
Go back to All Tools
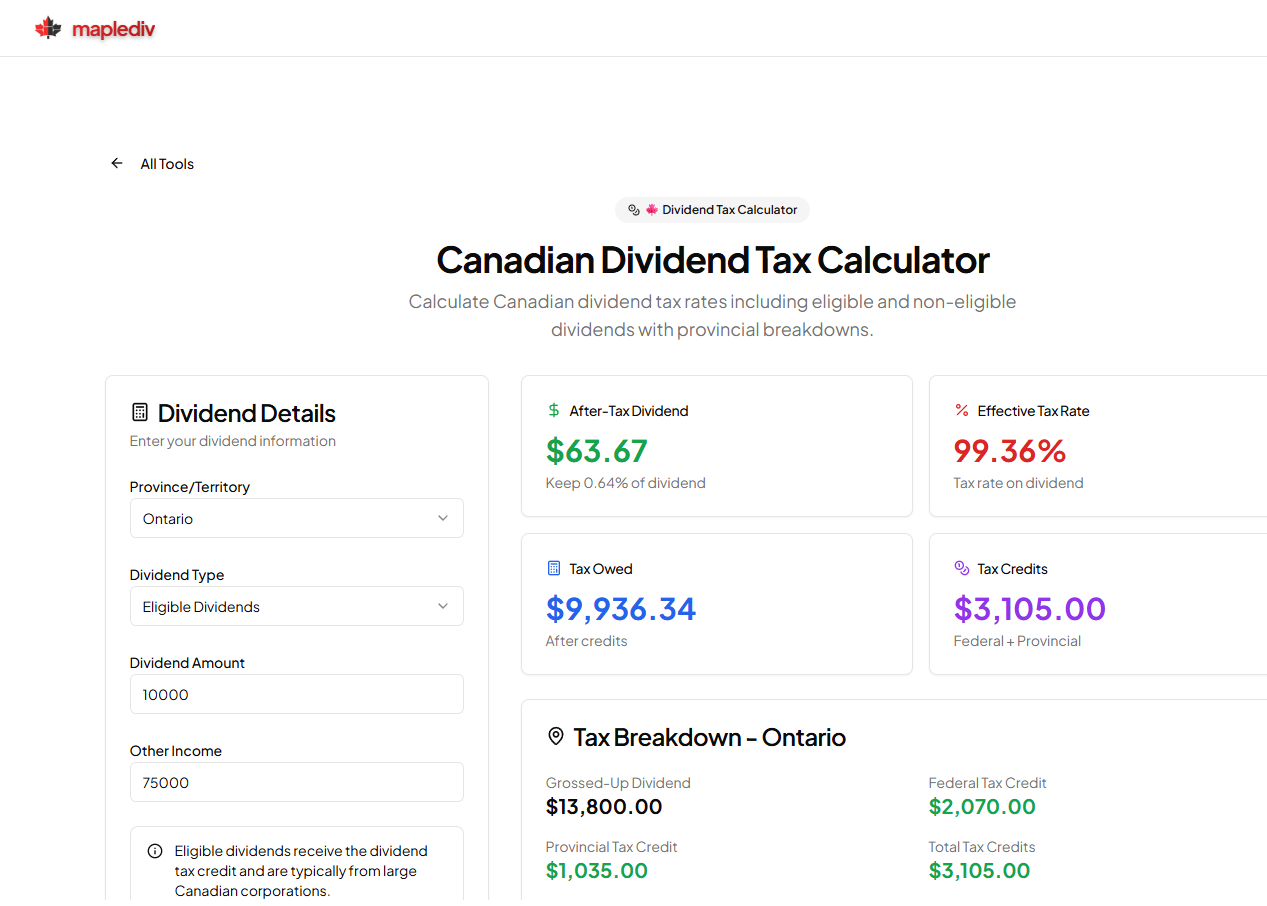tap(152, 164)
